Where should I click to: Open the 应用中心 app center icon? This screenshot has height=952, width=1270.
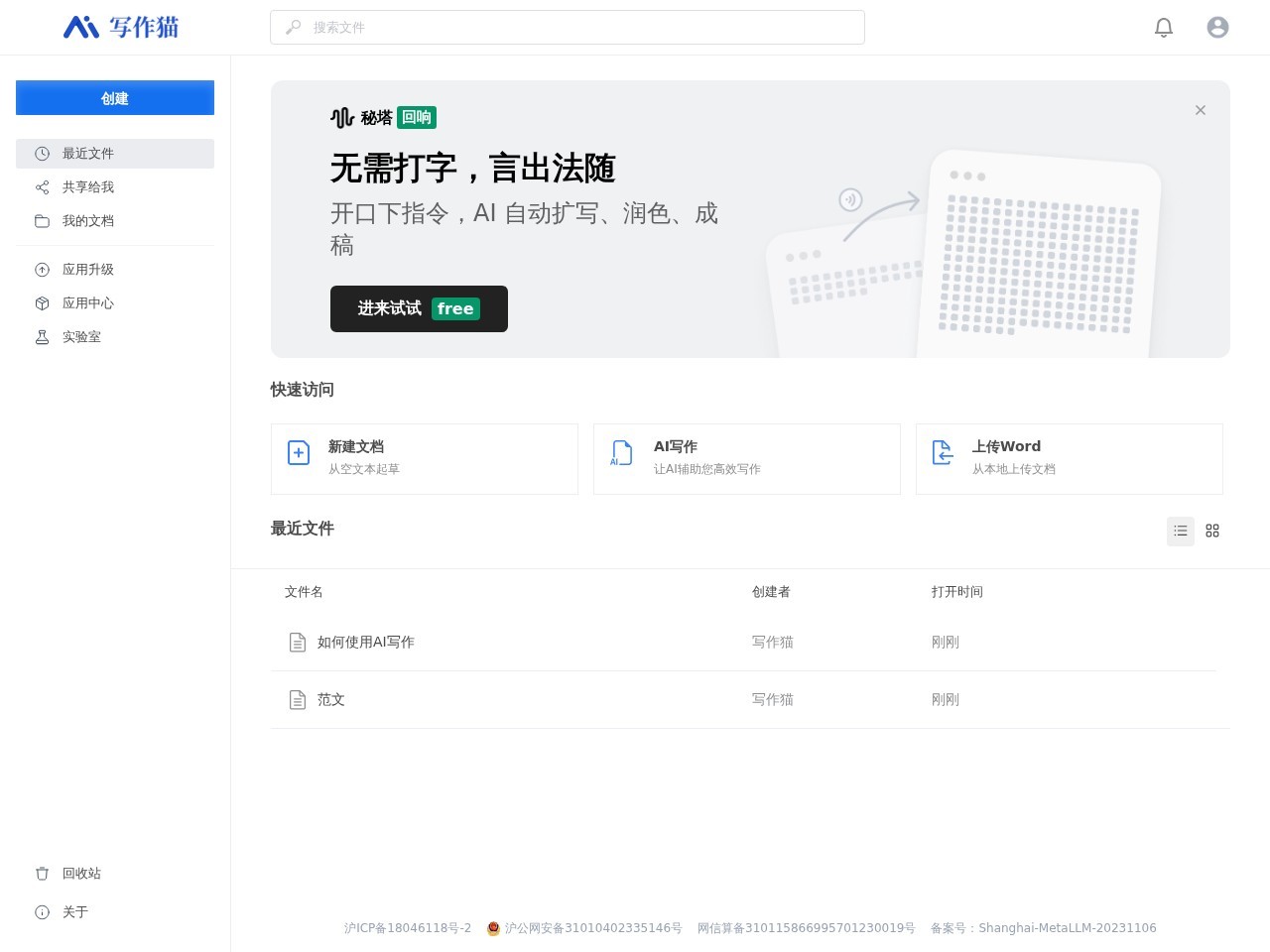coord(42,302)
